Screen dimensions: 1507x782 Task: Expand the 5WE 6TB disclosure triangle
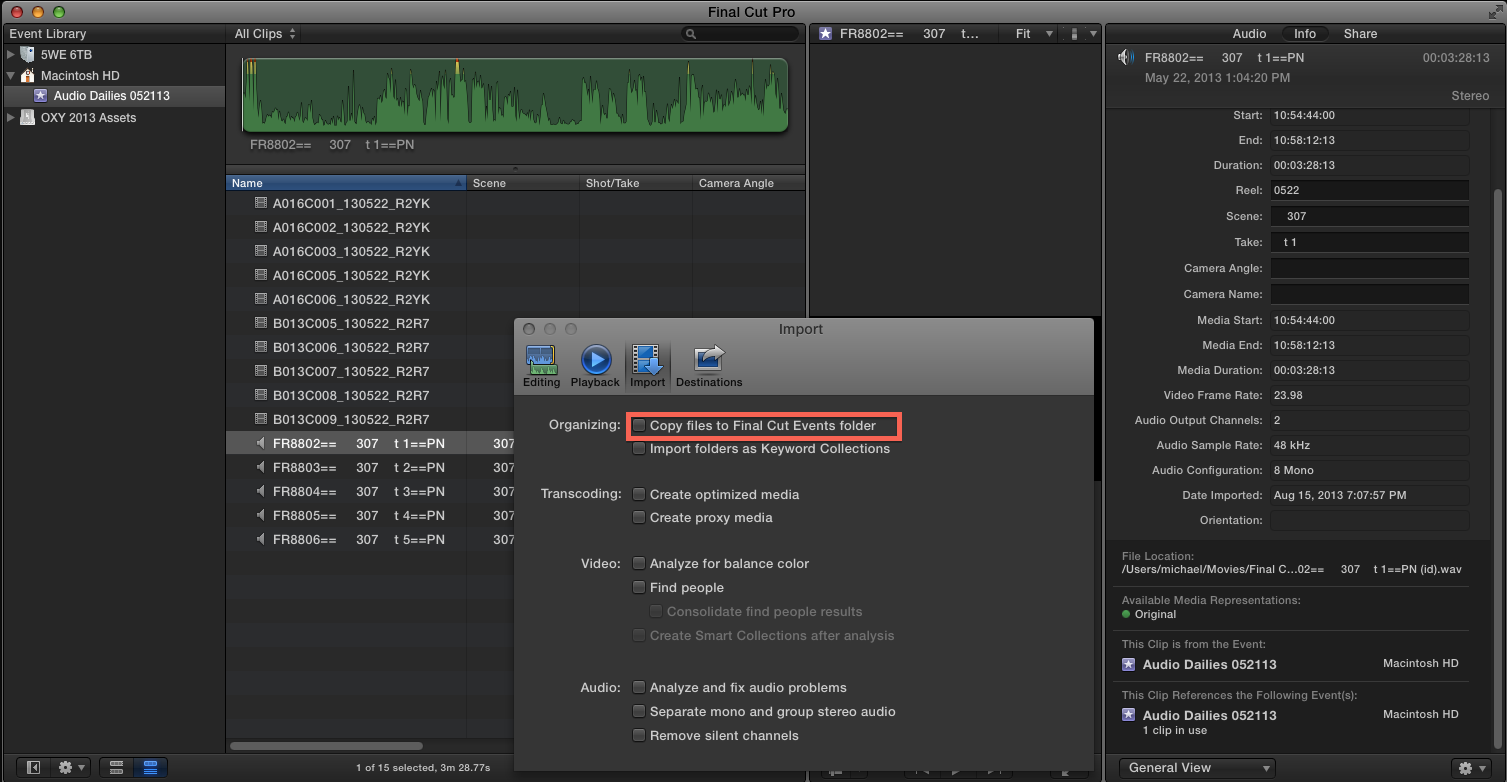(x=11, y=54)
